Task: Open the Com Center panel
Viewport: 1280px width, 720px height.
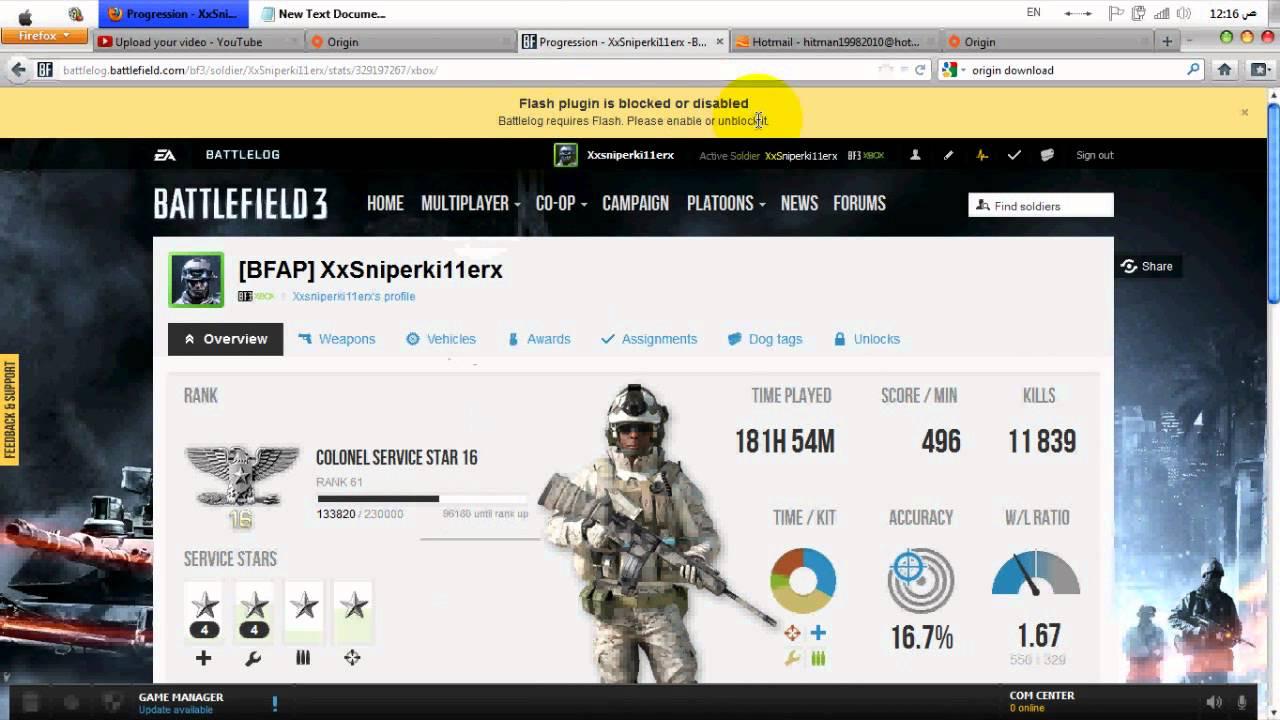Action: [x=1042, y=701]
